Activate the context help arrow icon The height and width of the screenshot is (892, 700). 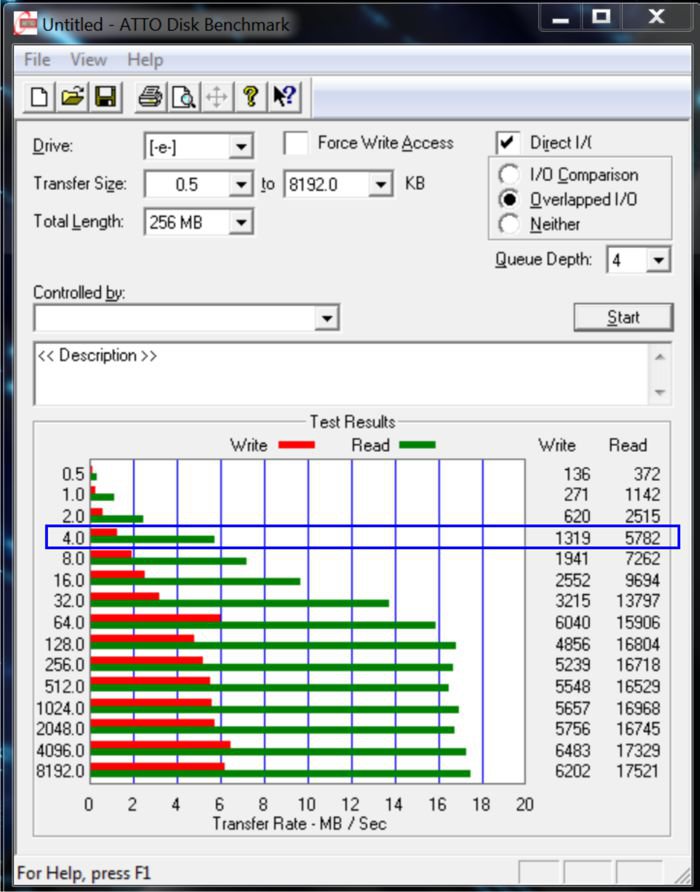[x=283, y=97]
